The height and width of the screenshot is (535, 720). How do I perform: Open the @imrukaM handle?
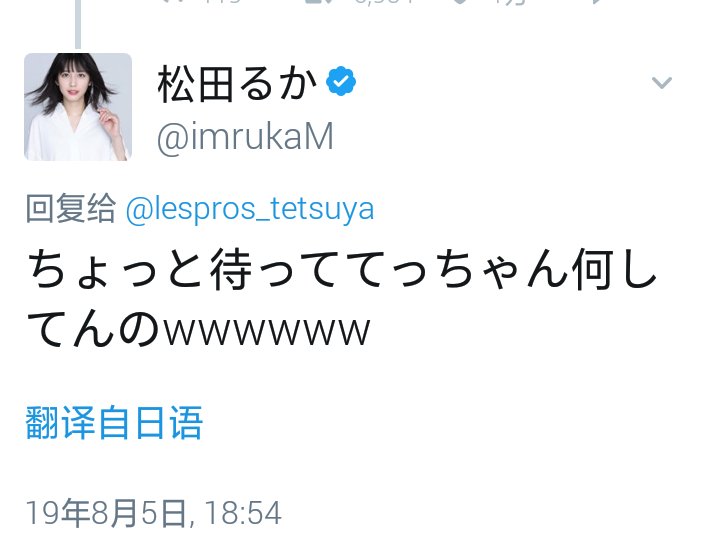pos(245,138)
